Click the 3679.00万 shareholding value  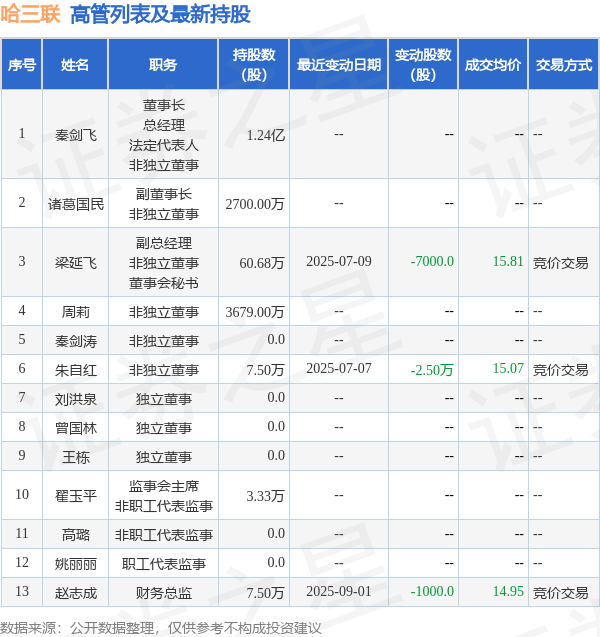tap(255, 312)
